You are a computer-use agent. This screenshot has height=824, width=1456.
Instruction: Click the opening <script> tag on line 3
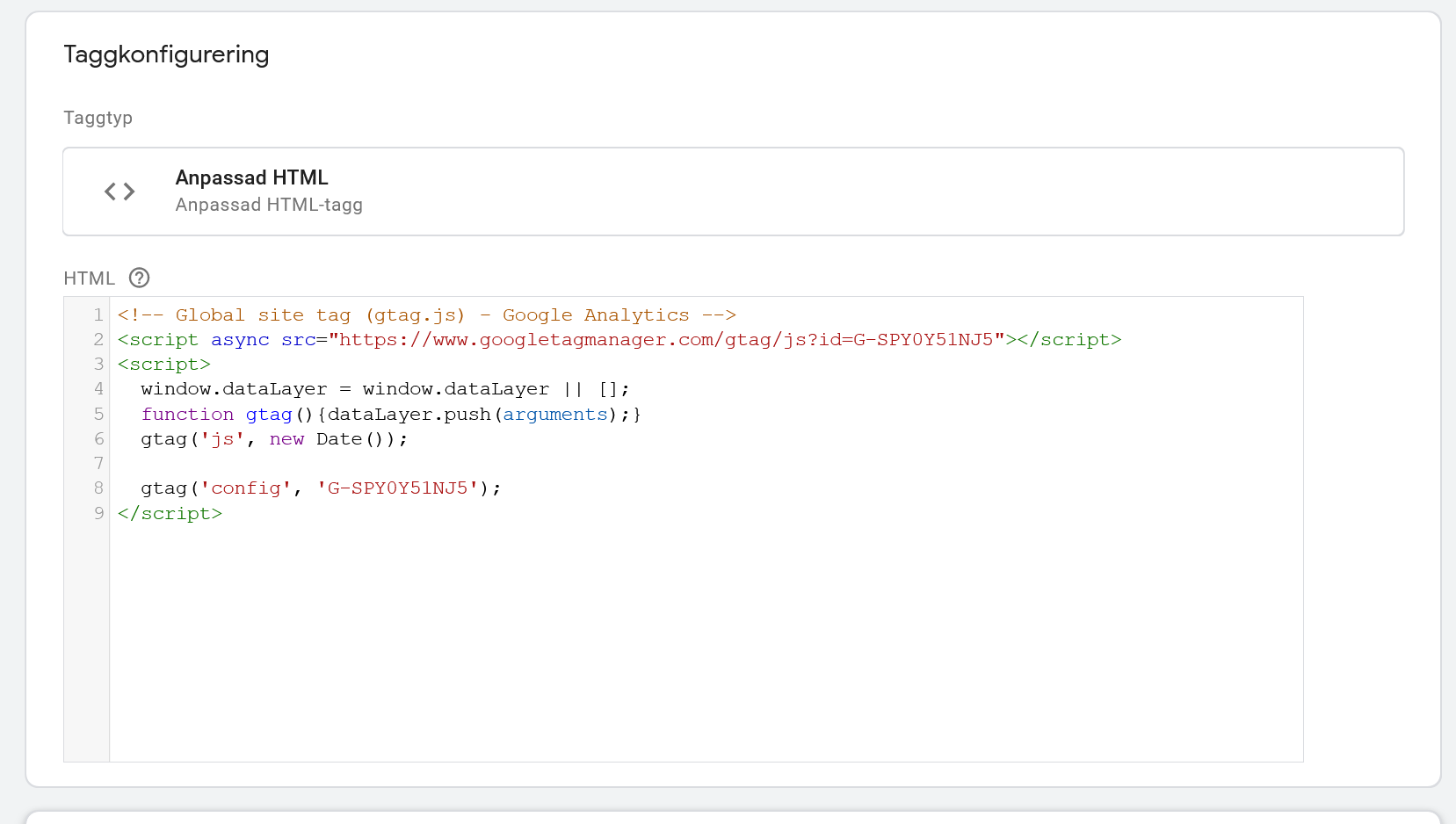[164, 365]
